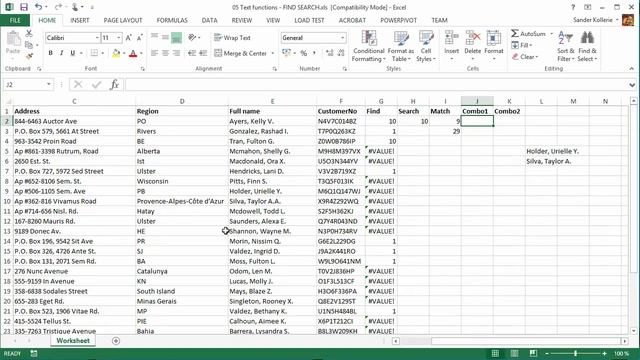Apply Percent Style formatting

(x=303, y=53)
